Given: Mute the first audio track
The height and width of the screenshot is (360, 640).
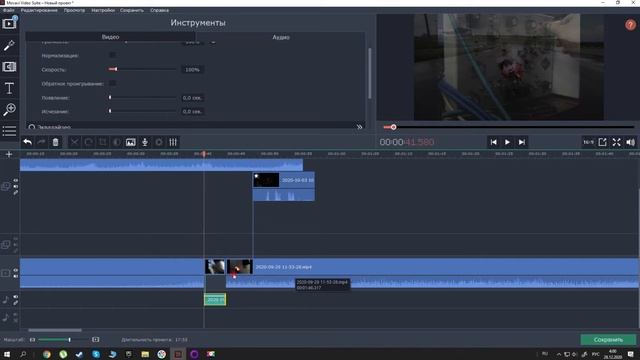Looking at the screenshot, I should pyautogui.click(x=16, y=297).
